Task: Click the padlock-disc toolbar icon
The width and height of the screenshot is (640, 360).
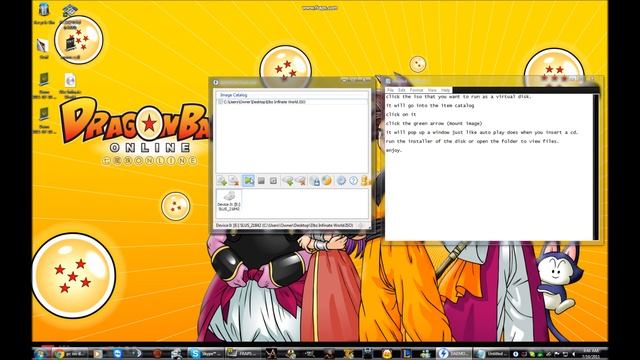Action: click(x=315, y=180)
